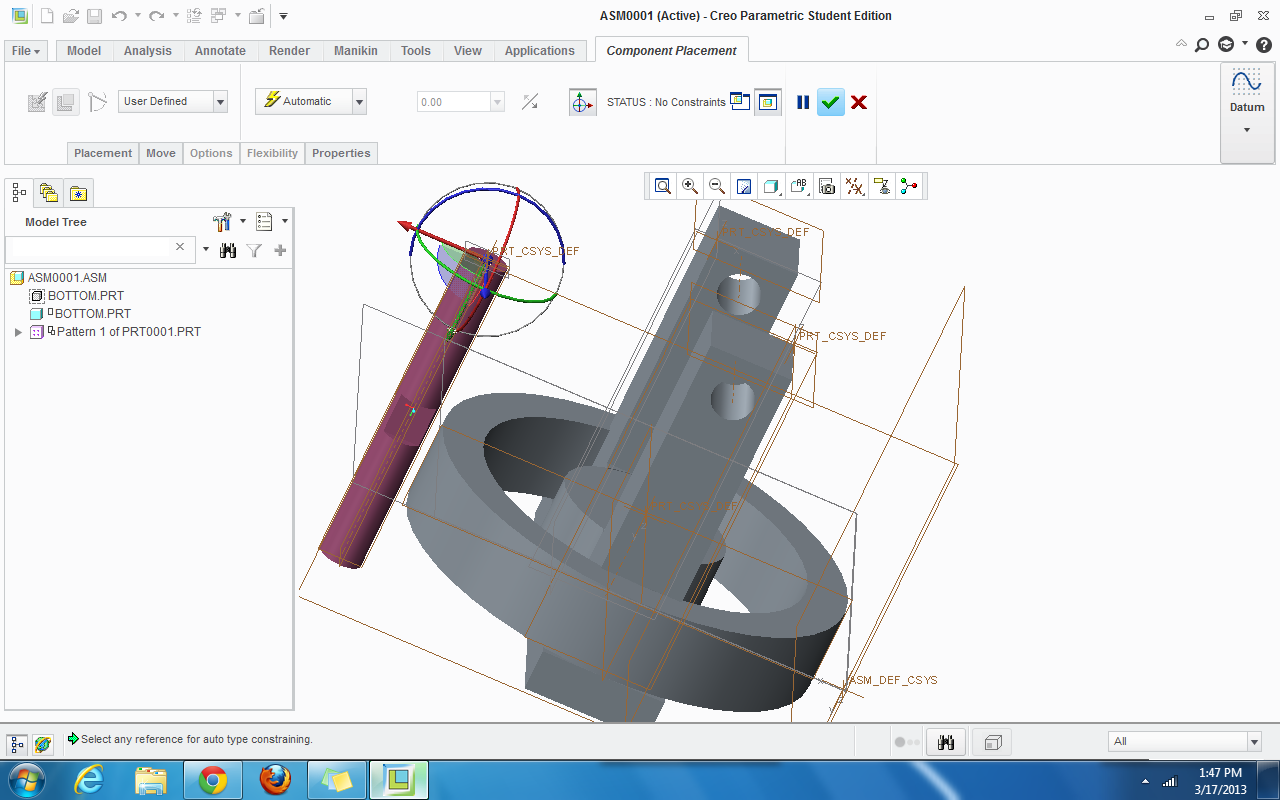Viewport: 1280px width, 800px height.
Task: Open the Display Style cube icon
Action: (771, 186)
